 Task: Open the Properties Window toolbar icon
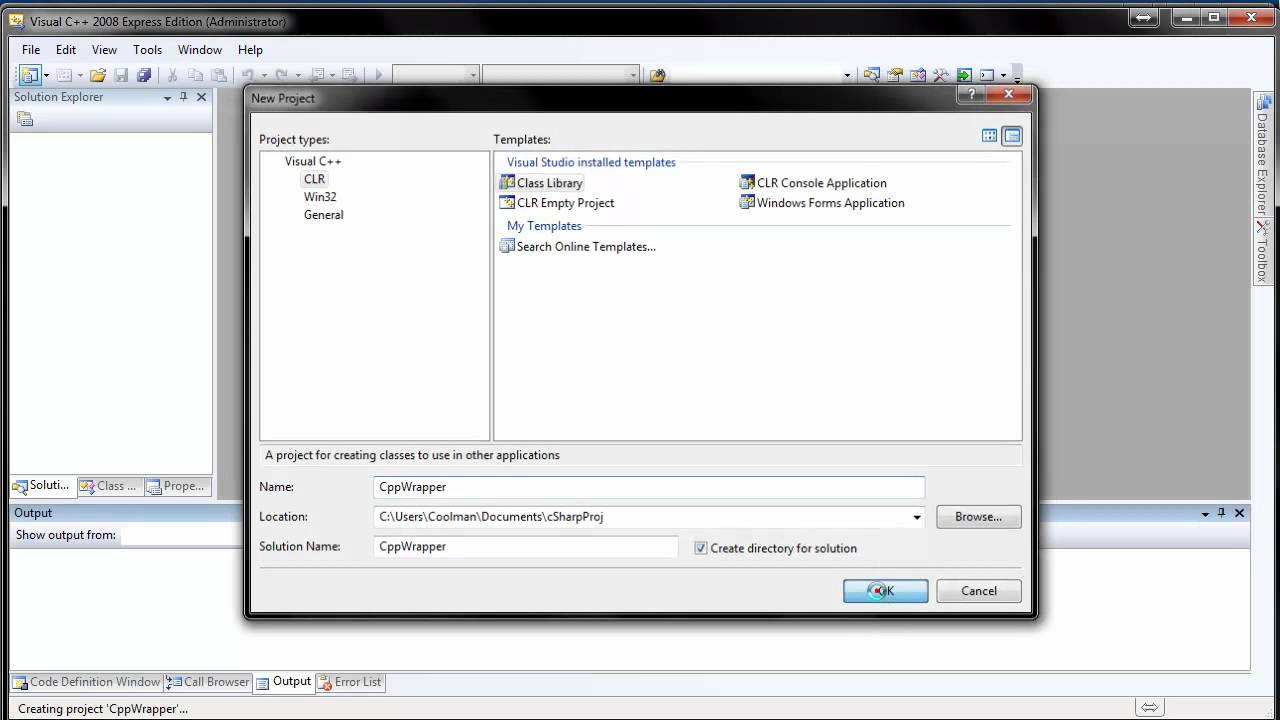pyautogui.click(x=895, y=75)
